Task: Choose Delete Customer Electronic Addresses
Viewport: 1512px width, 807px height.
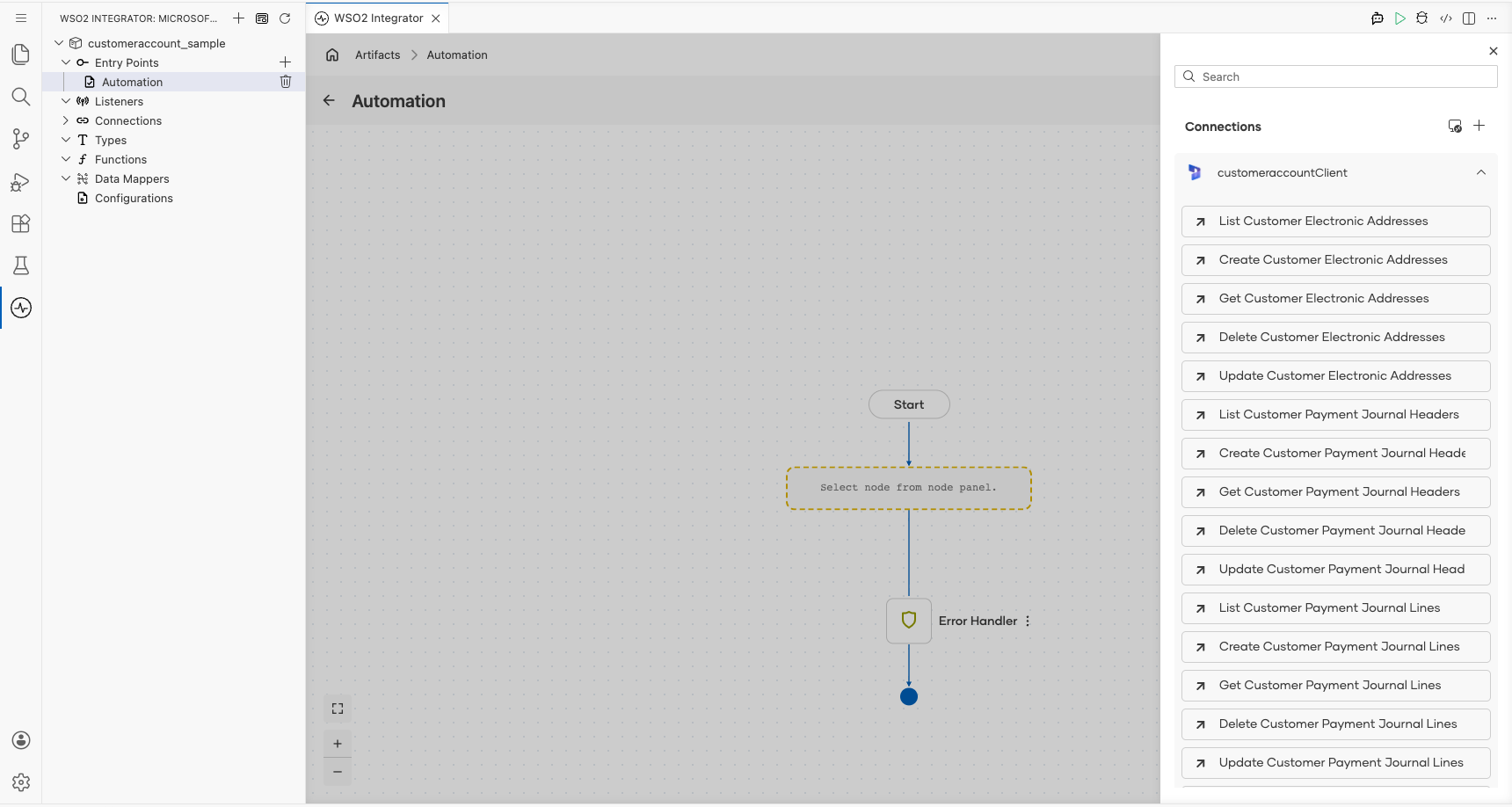Action: pos(1336,338)
